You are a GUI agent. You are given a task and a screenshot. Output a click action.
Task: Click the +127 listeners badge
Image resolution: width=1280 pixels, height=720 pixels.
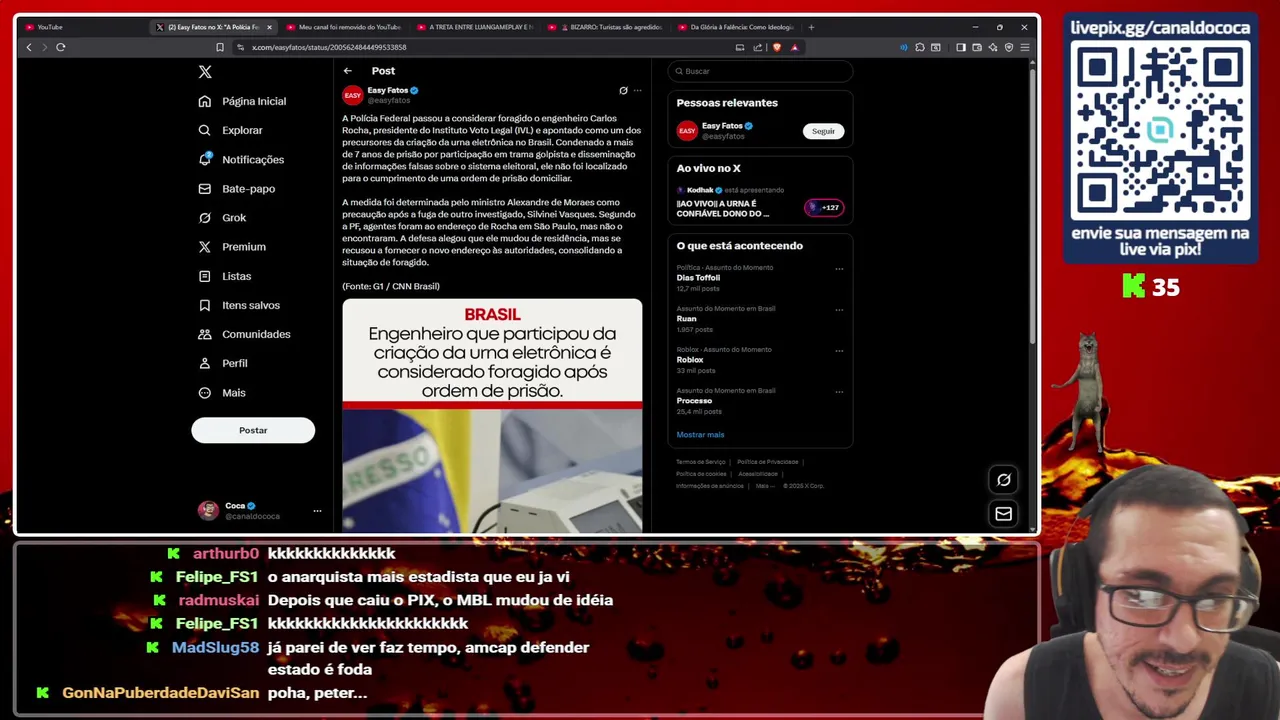825,207
